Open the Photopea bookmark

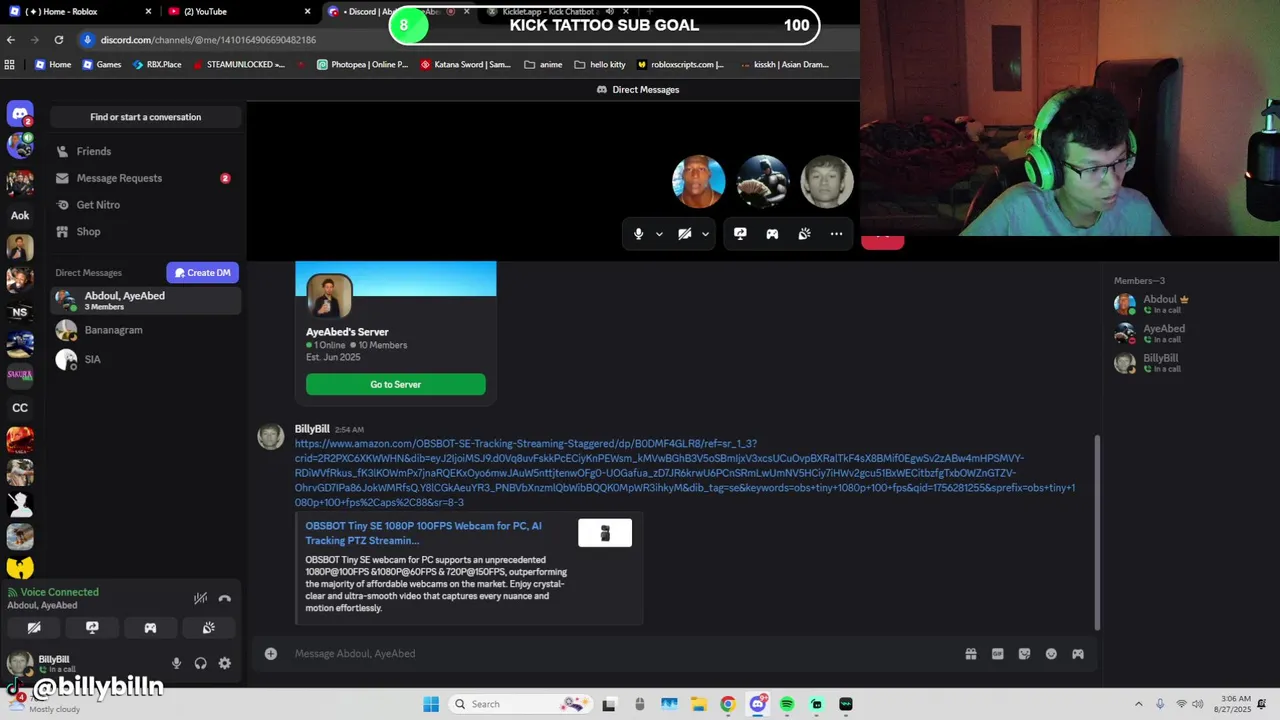tap(362, 65)
